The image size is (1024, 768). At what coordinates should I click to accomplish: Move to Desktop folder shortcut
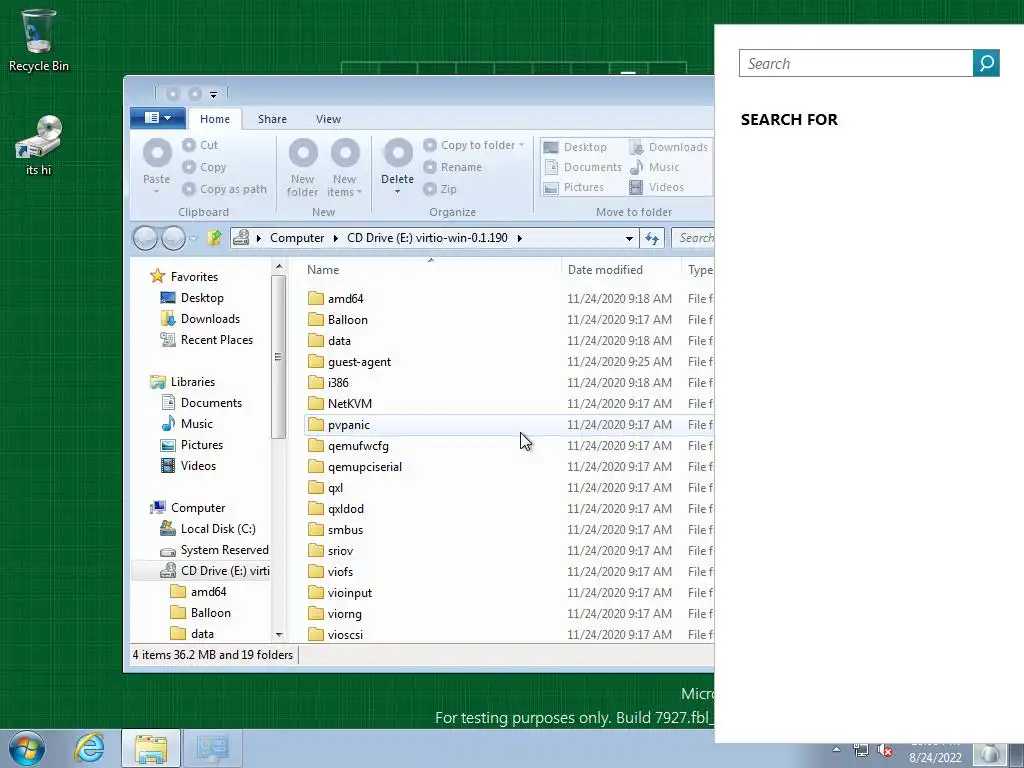point(575,147)
